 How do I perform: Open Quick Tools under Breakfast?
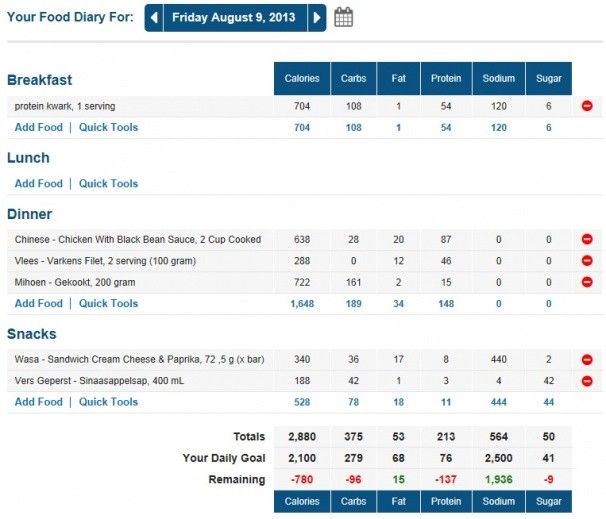point(108,128)
